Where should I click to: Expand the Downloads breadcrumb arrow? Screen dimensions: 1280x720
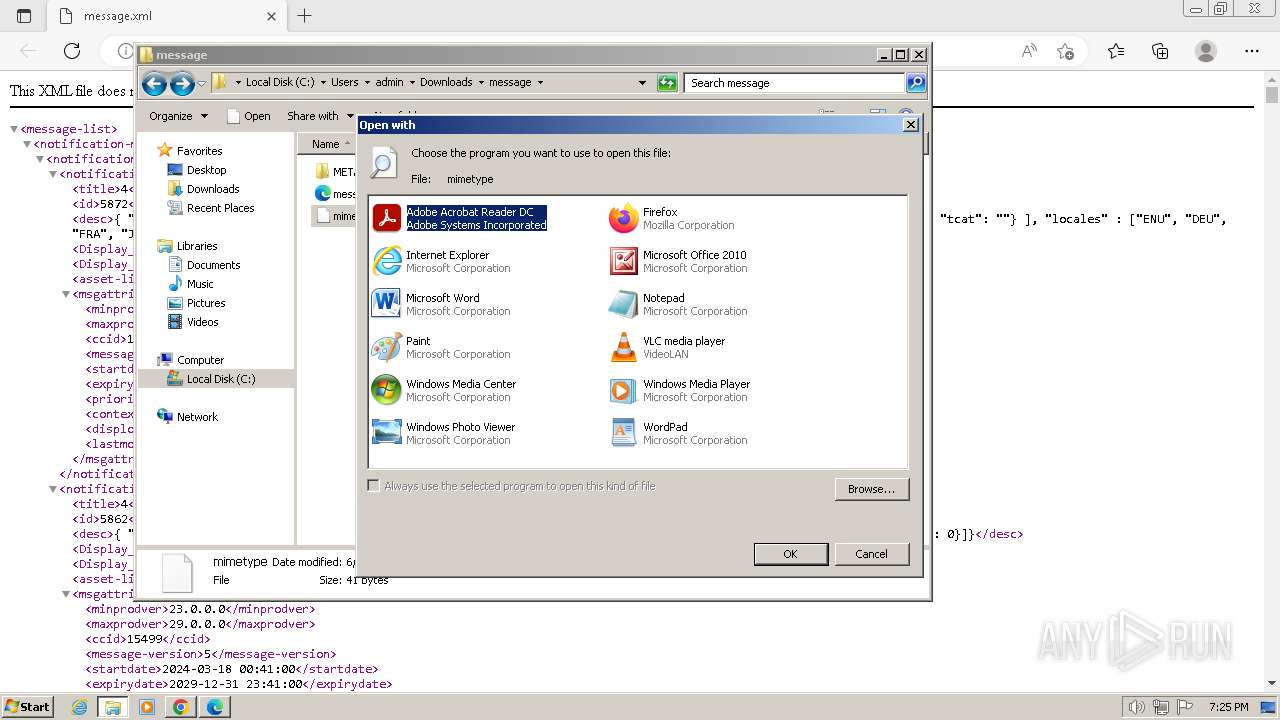[481, 83]
